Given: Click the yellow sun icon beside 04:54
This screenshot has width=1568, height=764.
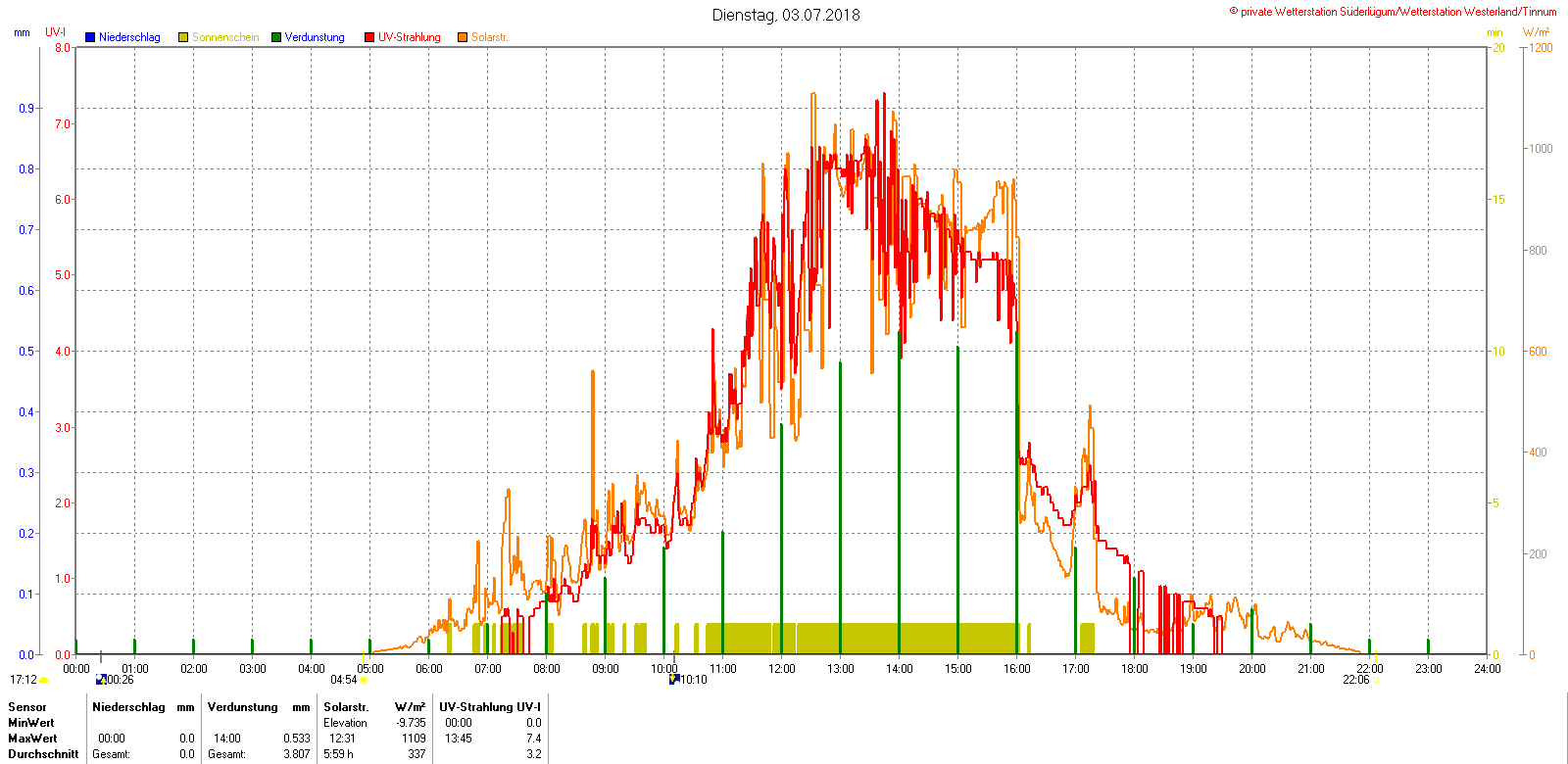Looking at the screenshot, I should click(x=364, y=680).
